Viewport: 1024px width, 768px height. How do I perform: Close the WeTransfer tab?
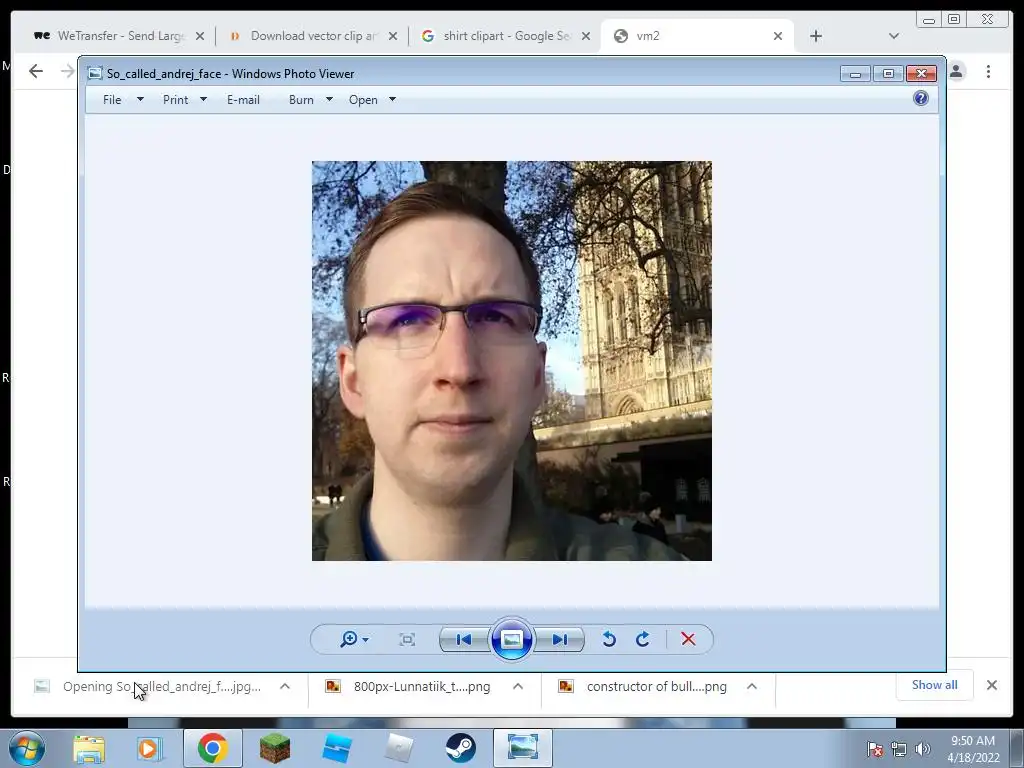(x=200, y=37)
